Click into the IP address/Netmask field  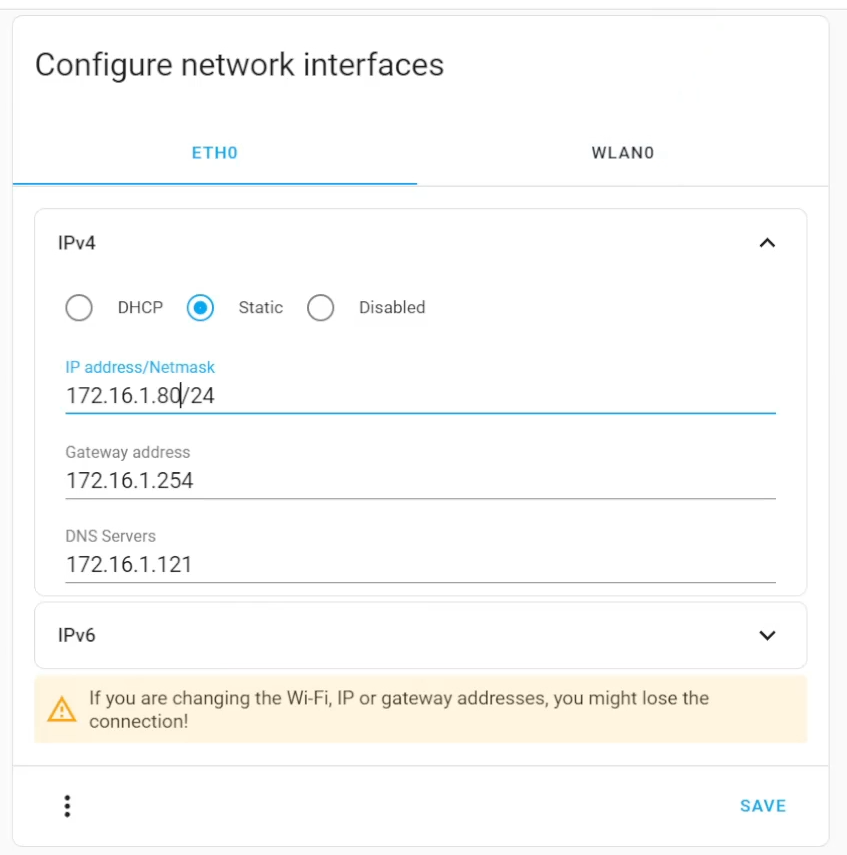tap(420, 396)
